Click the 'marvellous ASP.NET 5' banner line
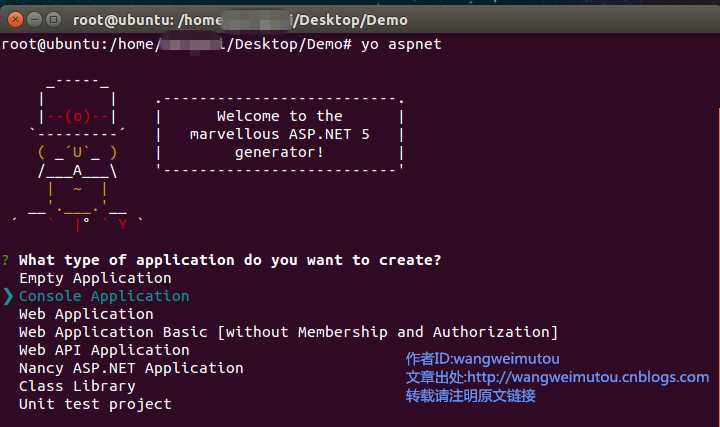 tap(280, 134)
